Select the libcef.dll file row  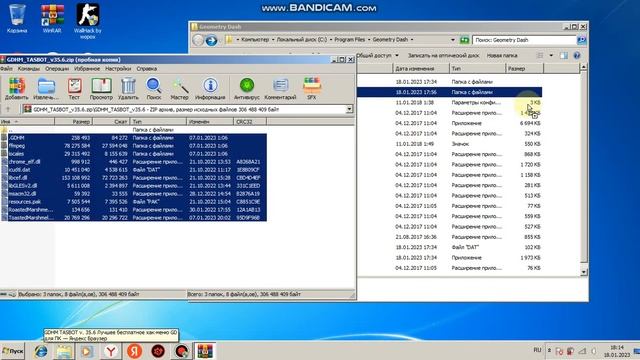point(133,178)
